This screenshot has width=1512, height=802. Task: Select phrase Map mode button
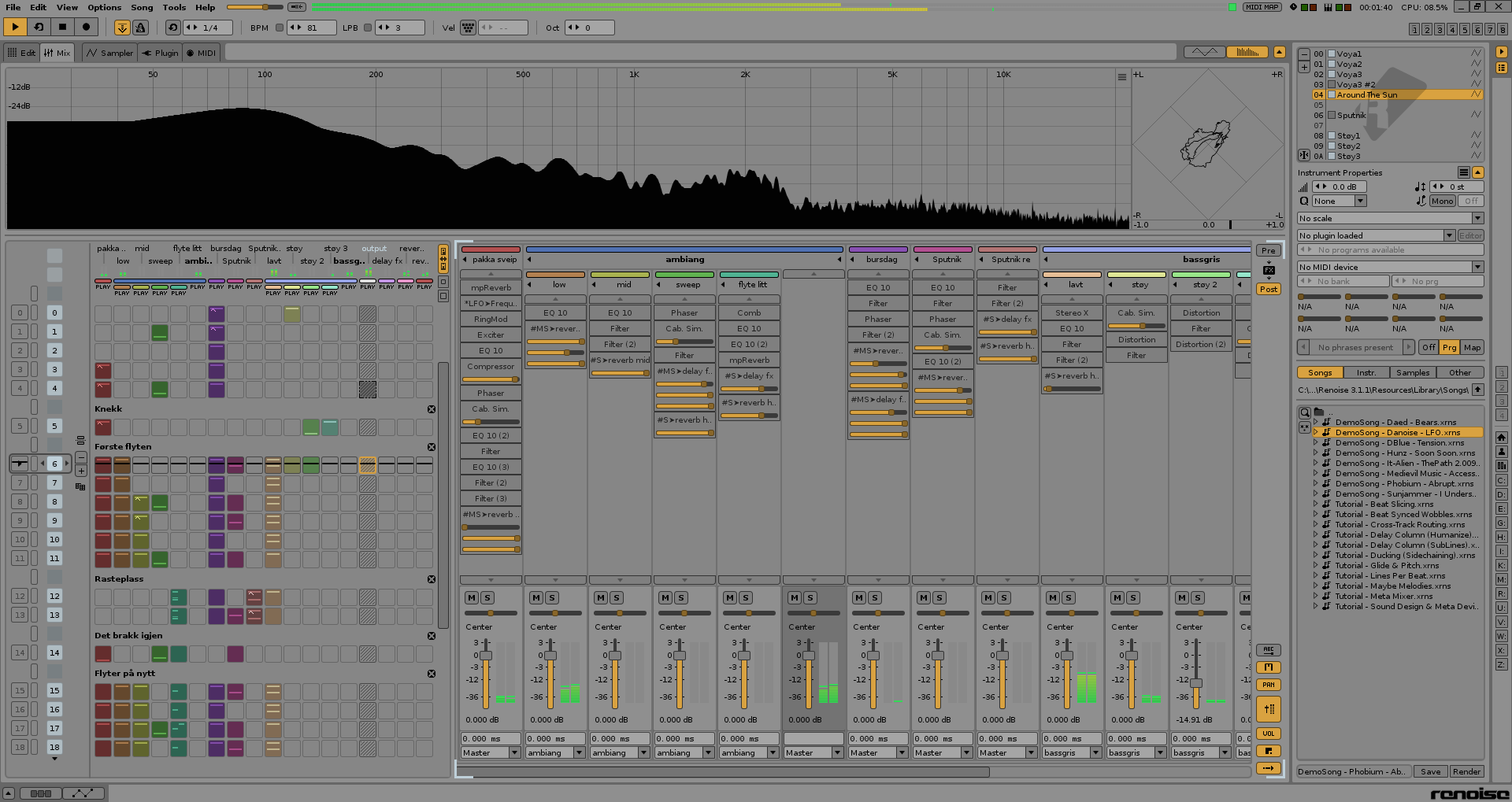1473,347
